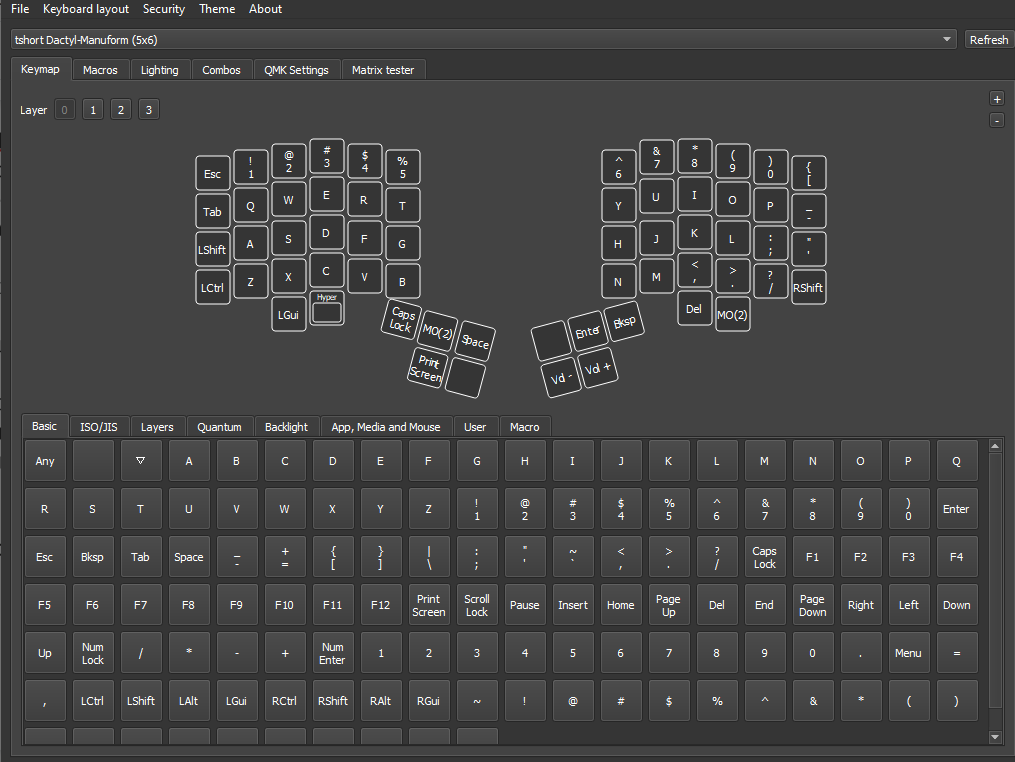The height and width of the screenshot is (762, 1015).
Task: Select the LCtrl key on the keymap
Action: 212,288
